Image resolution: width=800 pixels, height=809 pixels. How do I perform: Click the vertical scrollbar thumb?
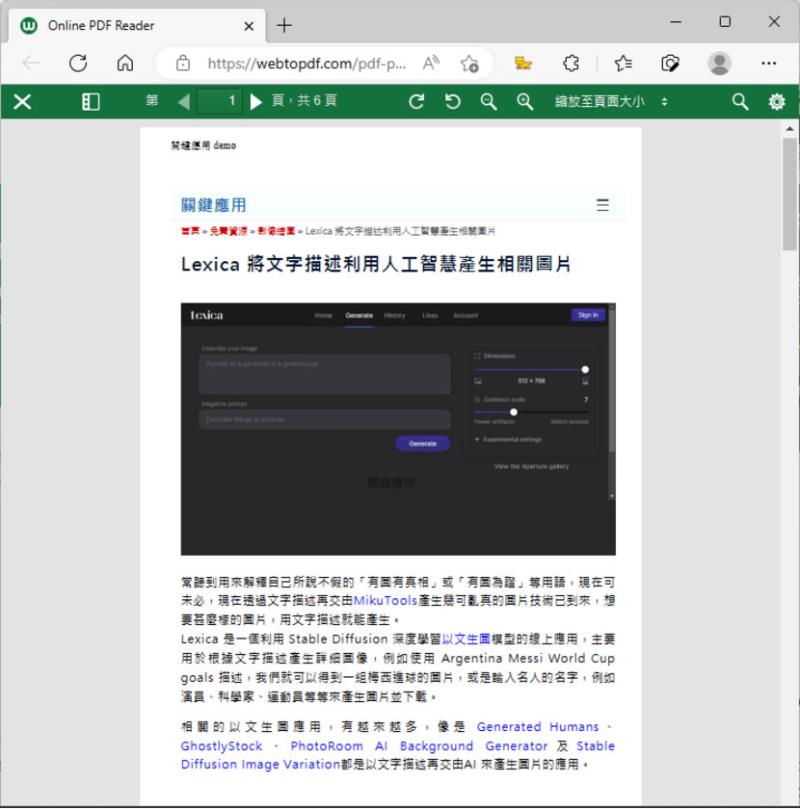789,193
